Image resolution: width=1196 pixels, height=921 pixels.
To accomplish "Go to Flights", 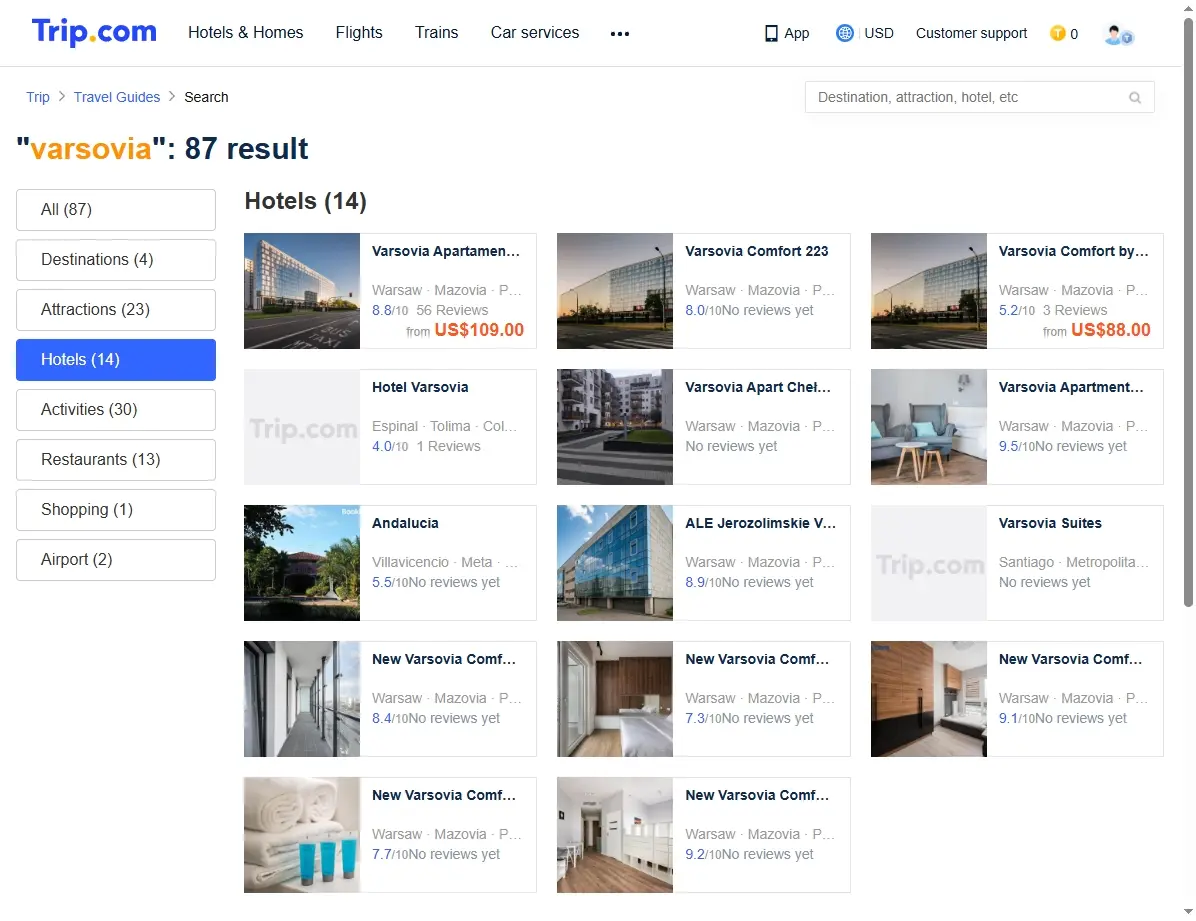I will [358, 32].
